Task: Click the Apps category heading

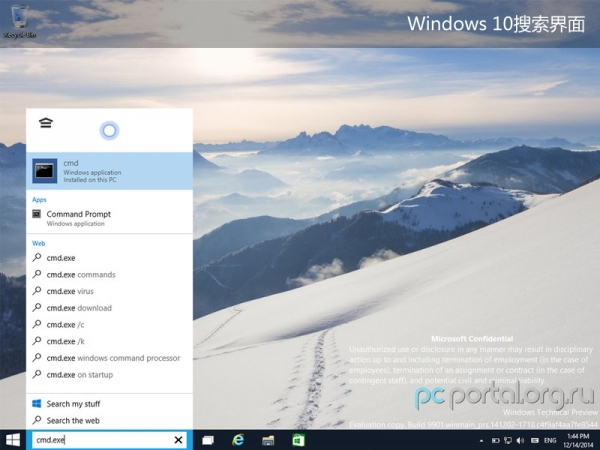Action: point(39,200)
